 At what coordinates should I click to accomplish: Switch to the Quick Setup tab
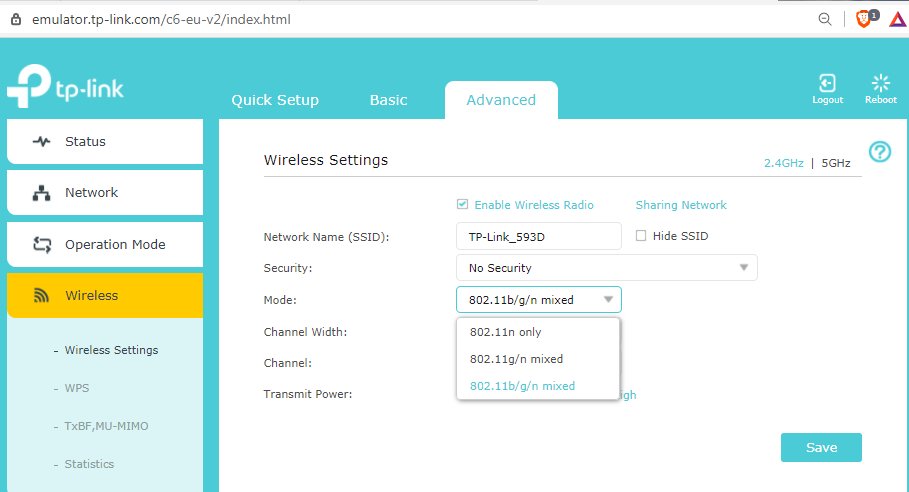pos(275,100)
